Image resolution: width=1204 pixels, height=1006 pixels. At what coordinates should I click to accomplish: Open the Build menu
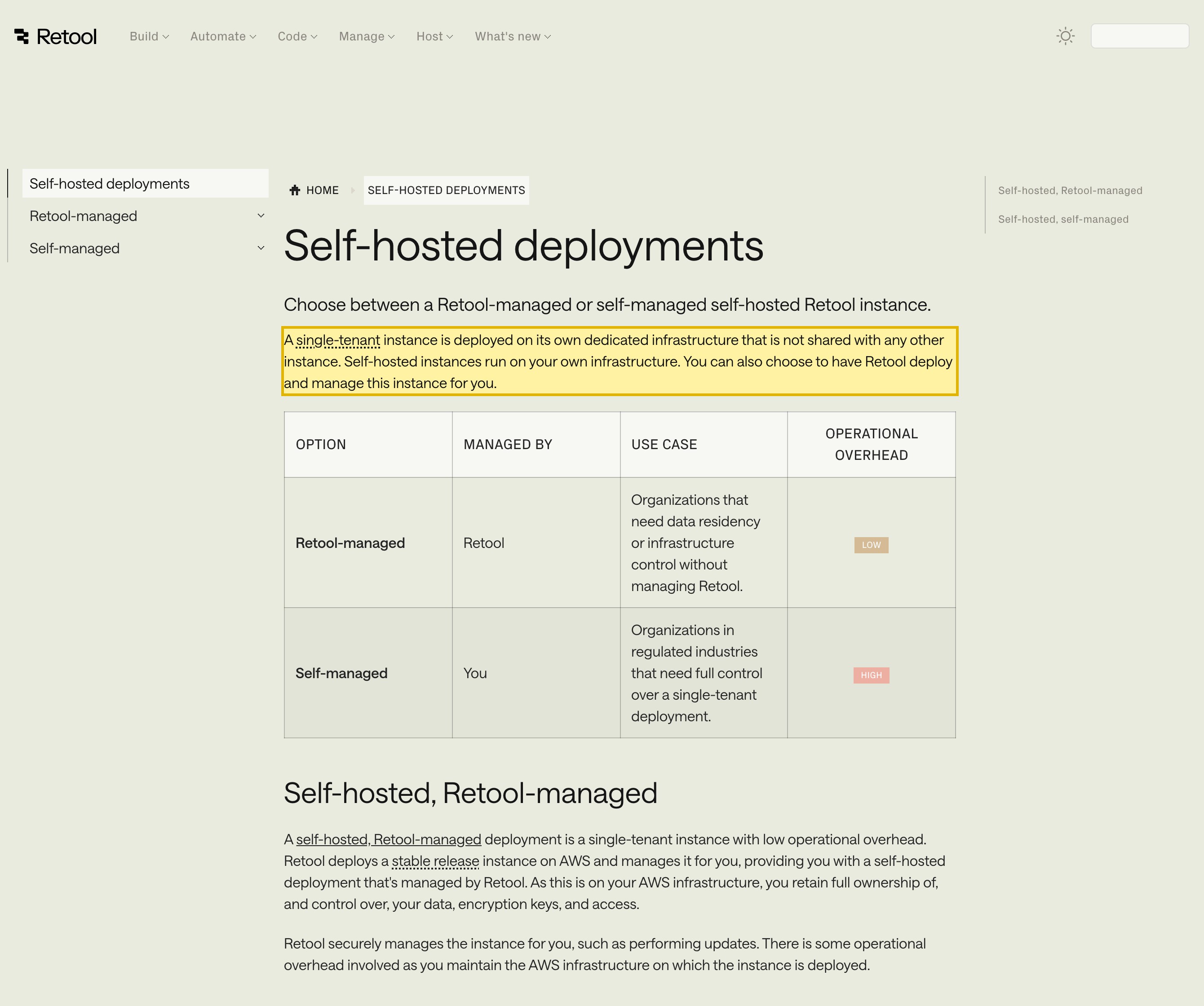(x=149, y=36)
